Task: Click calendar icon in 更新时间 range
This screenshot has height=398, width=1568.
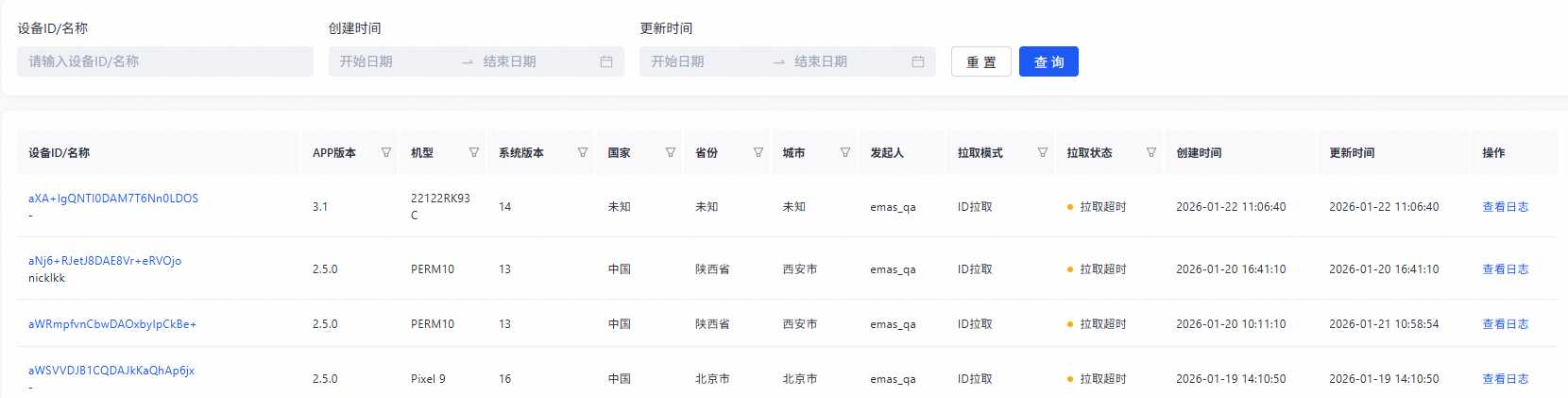Action: coord(918,61)
